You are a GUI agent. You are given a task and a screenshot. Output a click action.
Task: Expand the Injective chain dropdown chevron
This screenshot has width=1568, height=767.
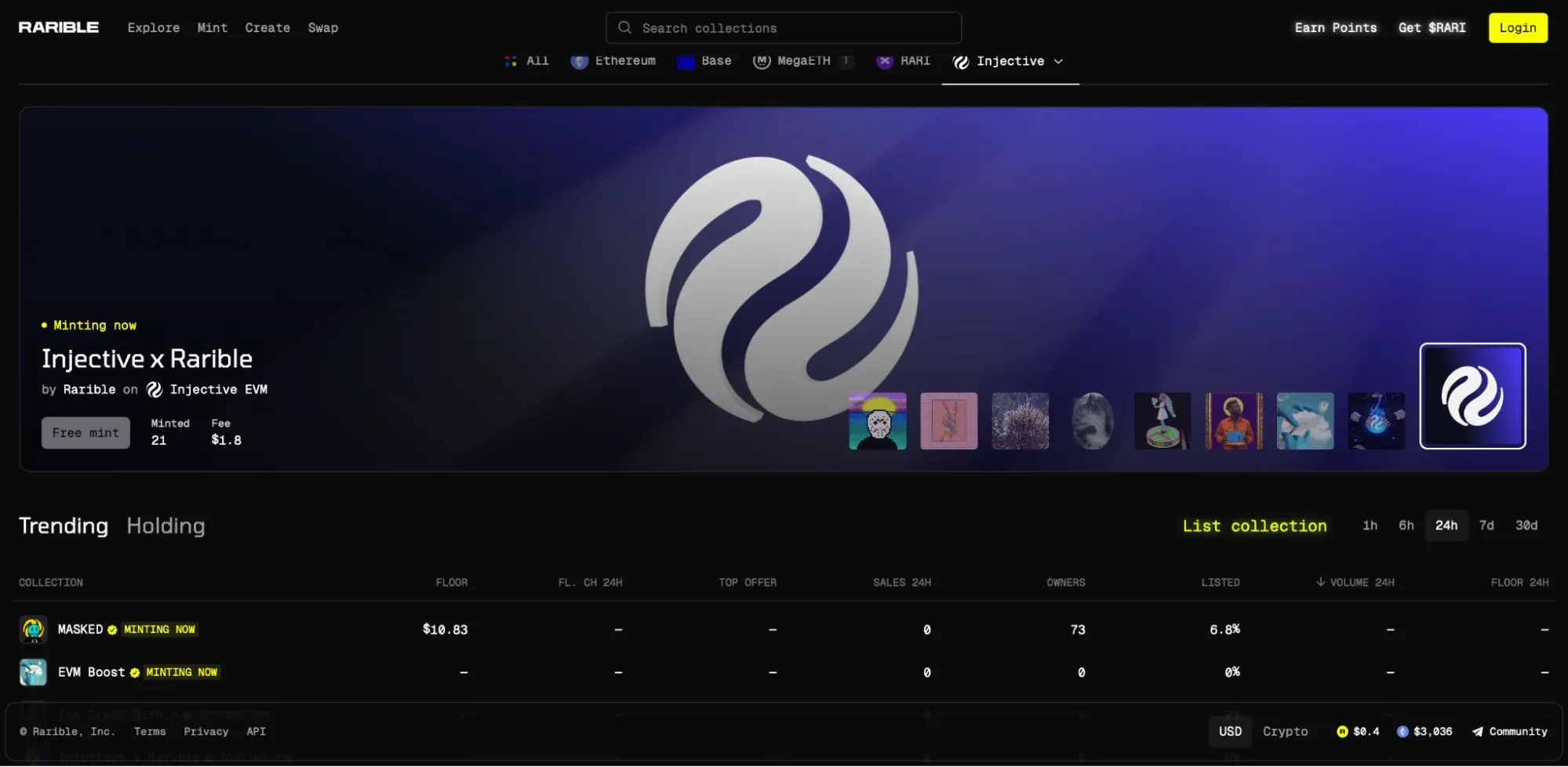coord(1058,61)
